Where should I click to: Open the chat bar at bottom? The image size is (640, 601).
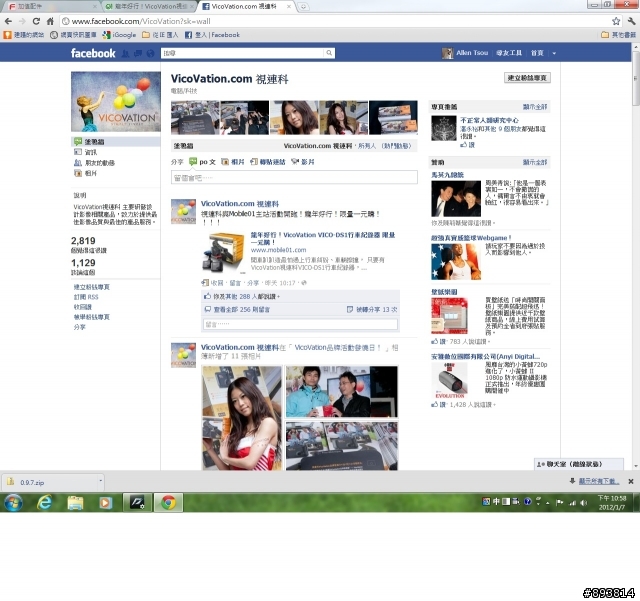click(579, 464)
